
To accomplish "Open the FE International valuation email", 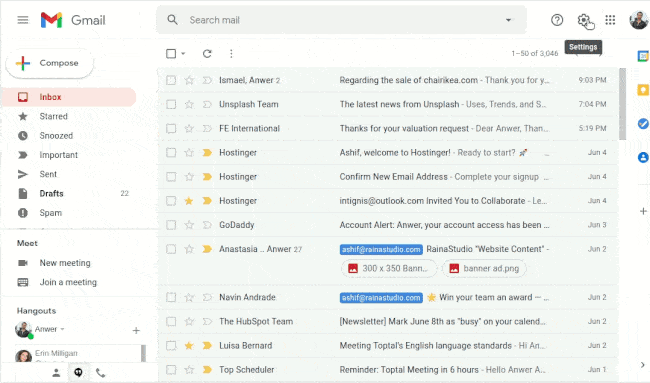I will (388, 128).
